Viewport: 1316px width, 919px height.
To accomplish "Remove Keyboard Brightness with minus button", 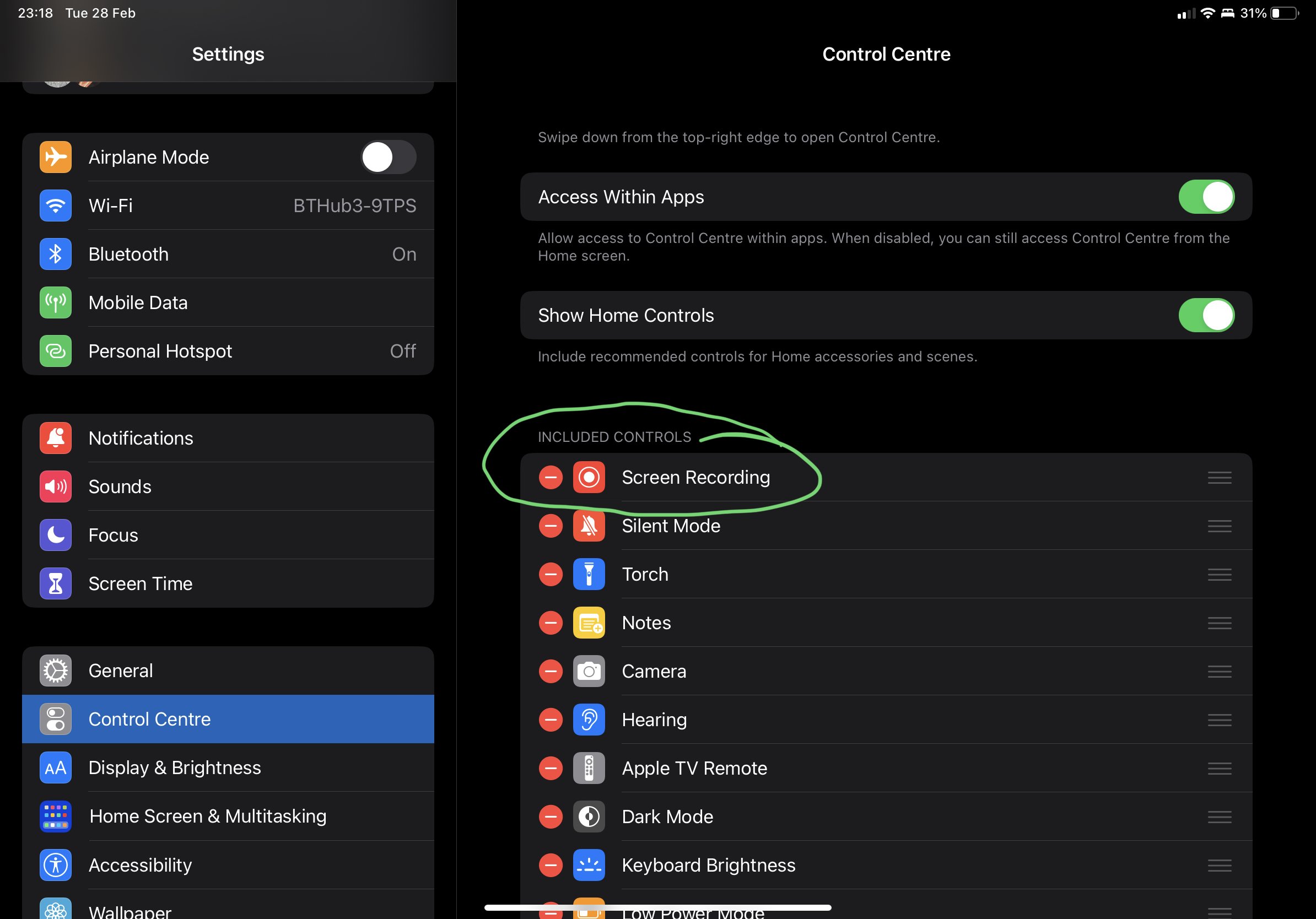I will click(550, 864).
